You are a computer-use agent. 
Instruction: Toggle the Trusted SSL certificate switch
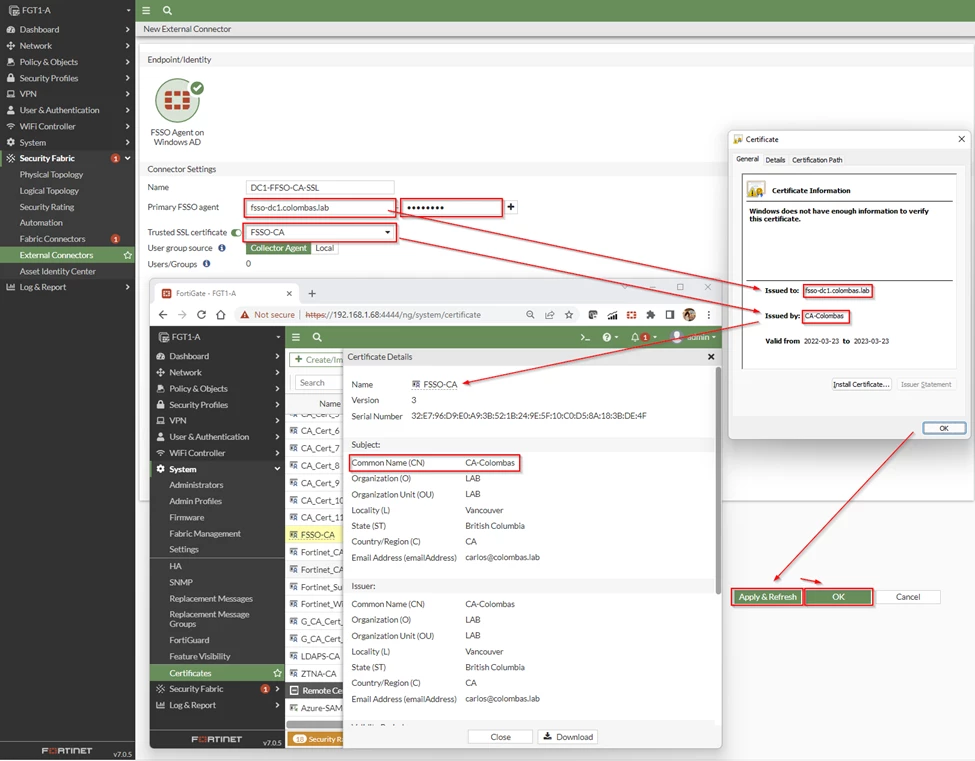click(x=236, y=233)
